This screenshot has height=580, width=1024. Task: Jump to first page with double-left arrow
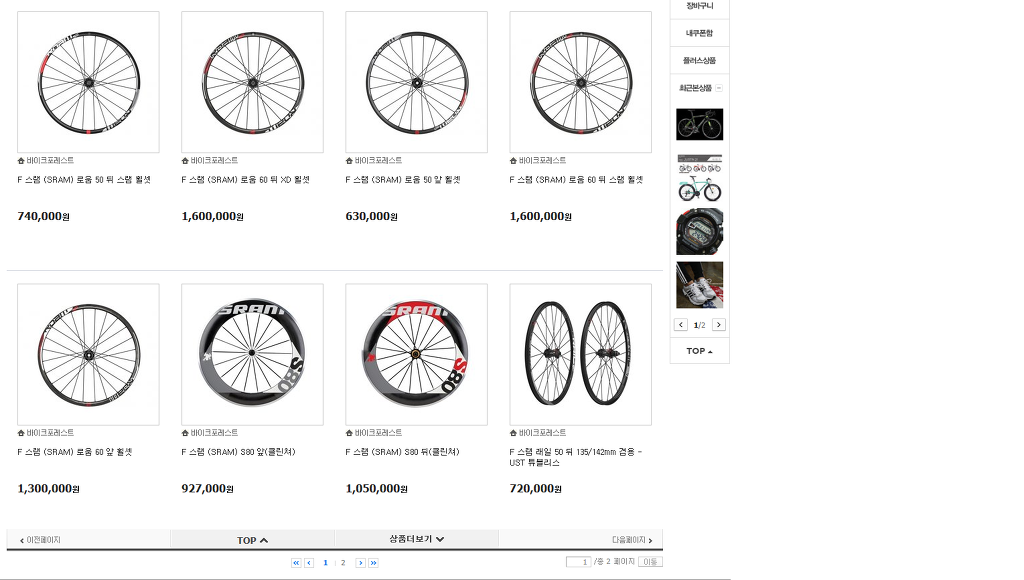click(x=296, y=562)
